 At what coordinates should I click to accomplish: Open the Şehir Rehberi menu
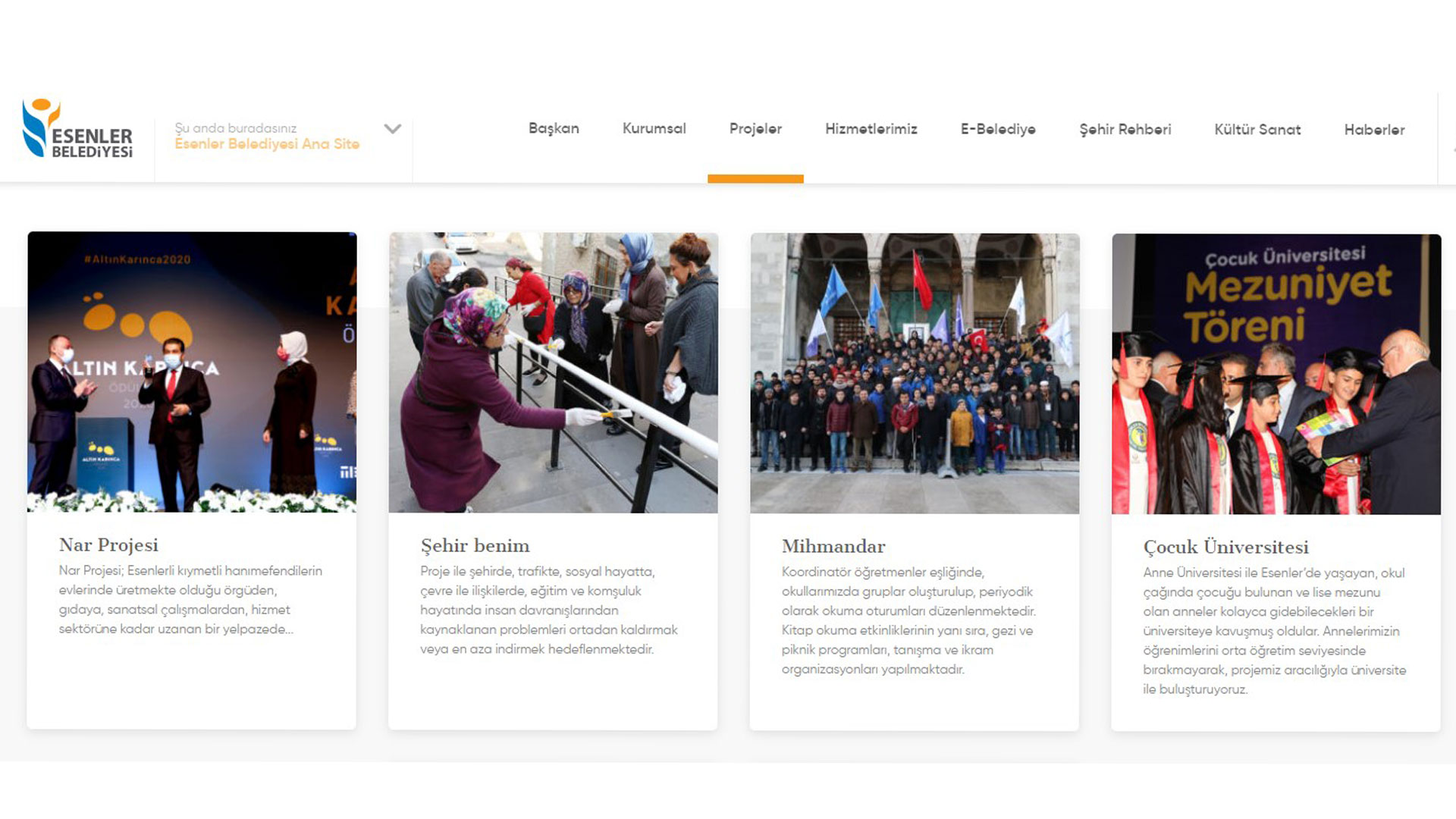click(1125, 130)
